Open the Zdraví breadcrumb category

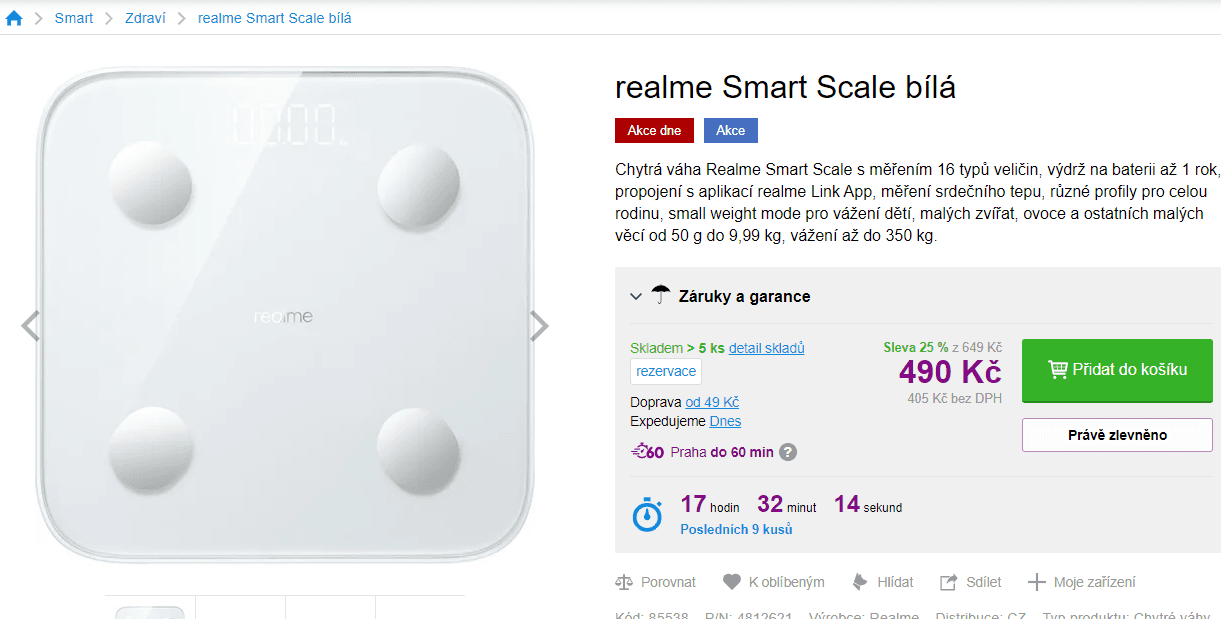[x=144, y=17]
